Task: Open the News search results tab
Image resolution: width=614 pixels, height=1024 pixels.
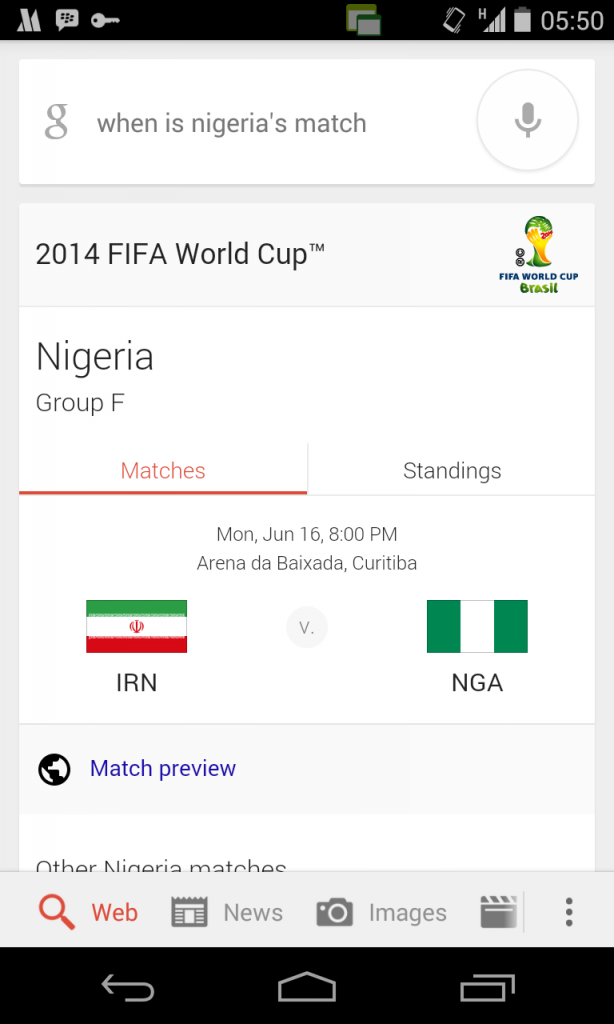Action: click(227, 912)
